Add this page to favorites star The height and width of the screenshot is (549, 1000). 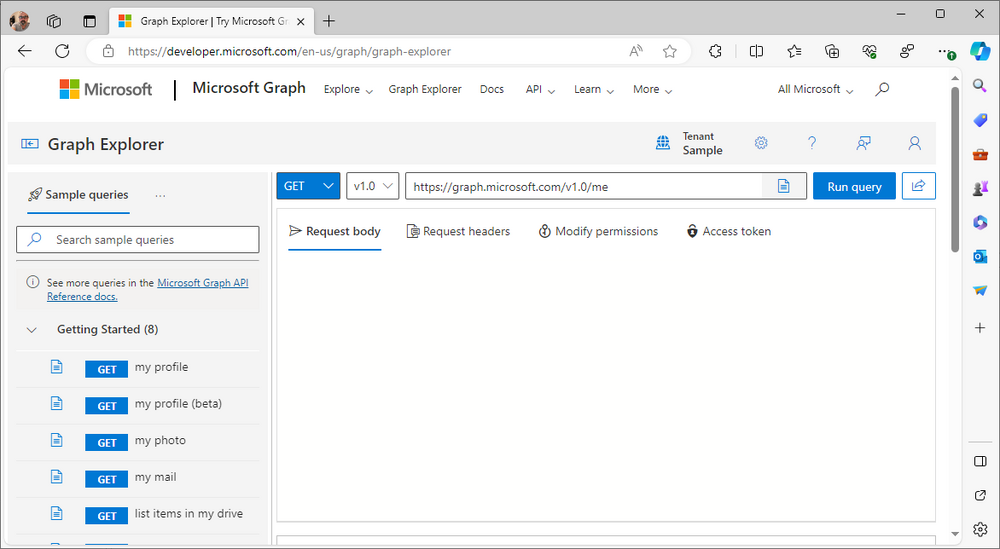click(670, 51)
